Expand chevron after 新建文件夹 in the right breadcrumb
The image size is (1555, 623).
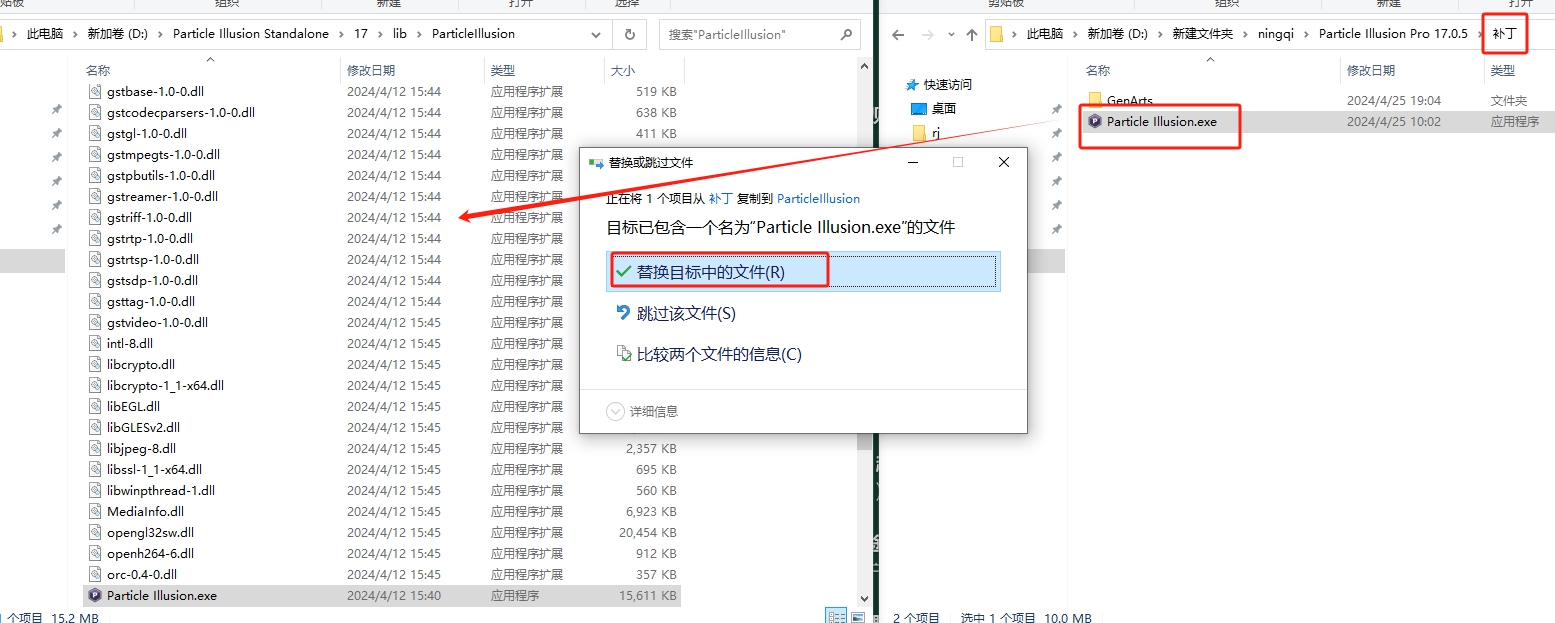click(1245, 34)
